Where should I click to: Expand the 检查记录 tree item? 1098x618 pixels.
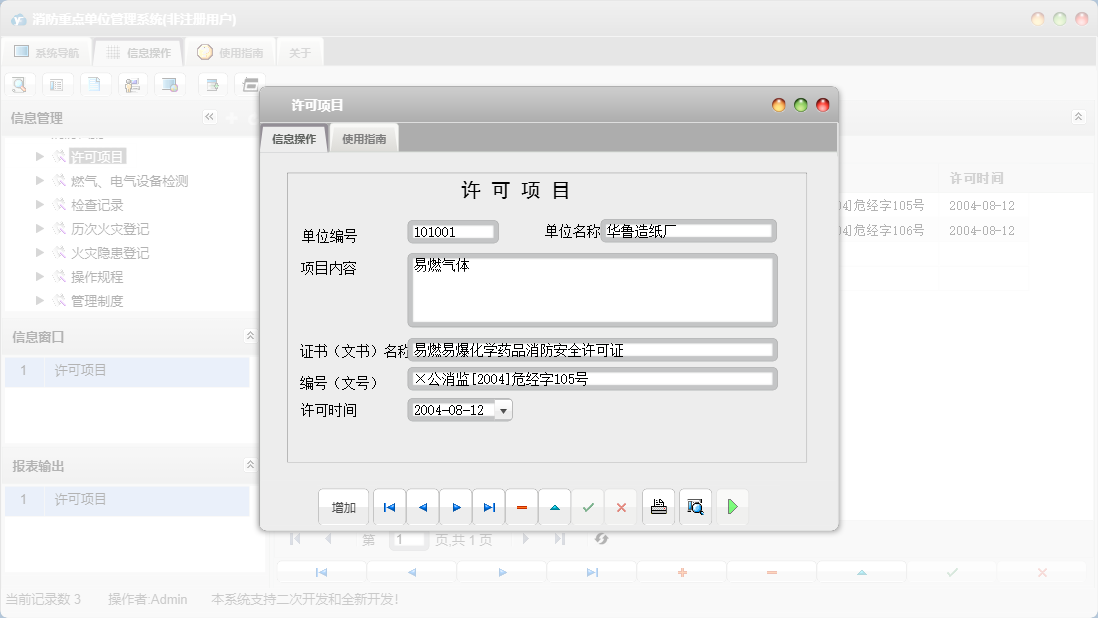(x=40, y=204)
